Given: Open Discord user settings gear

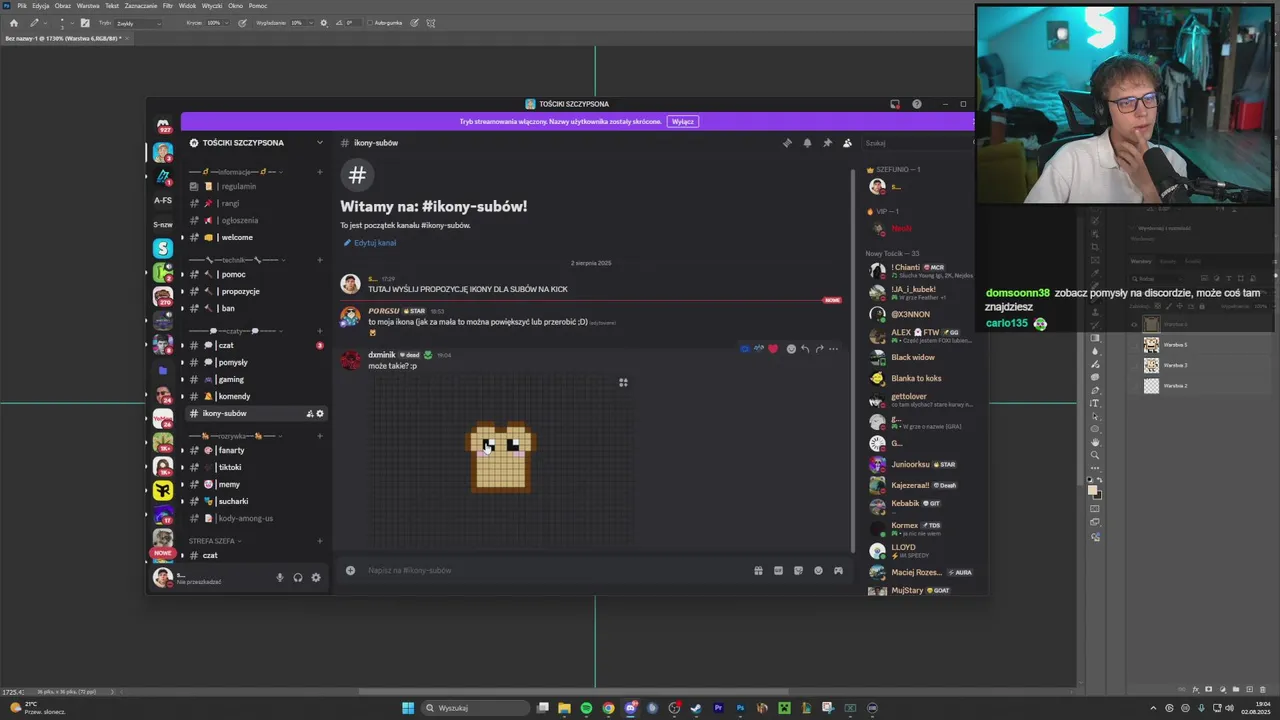Looking at the screenshot, I should pyautogui.click(x=316, y=577).
